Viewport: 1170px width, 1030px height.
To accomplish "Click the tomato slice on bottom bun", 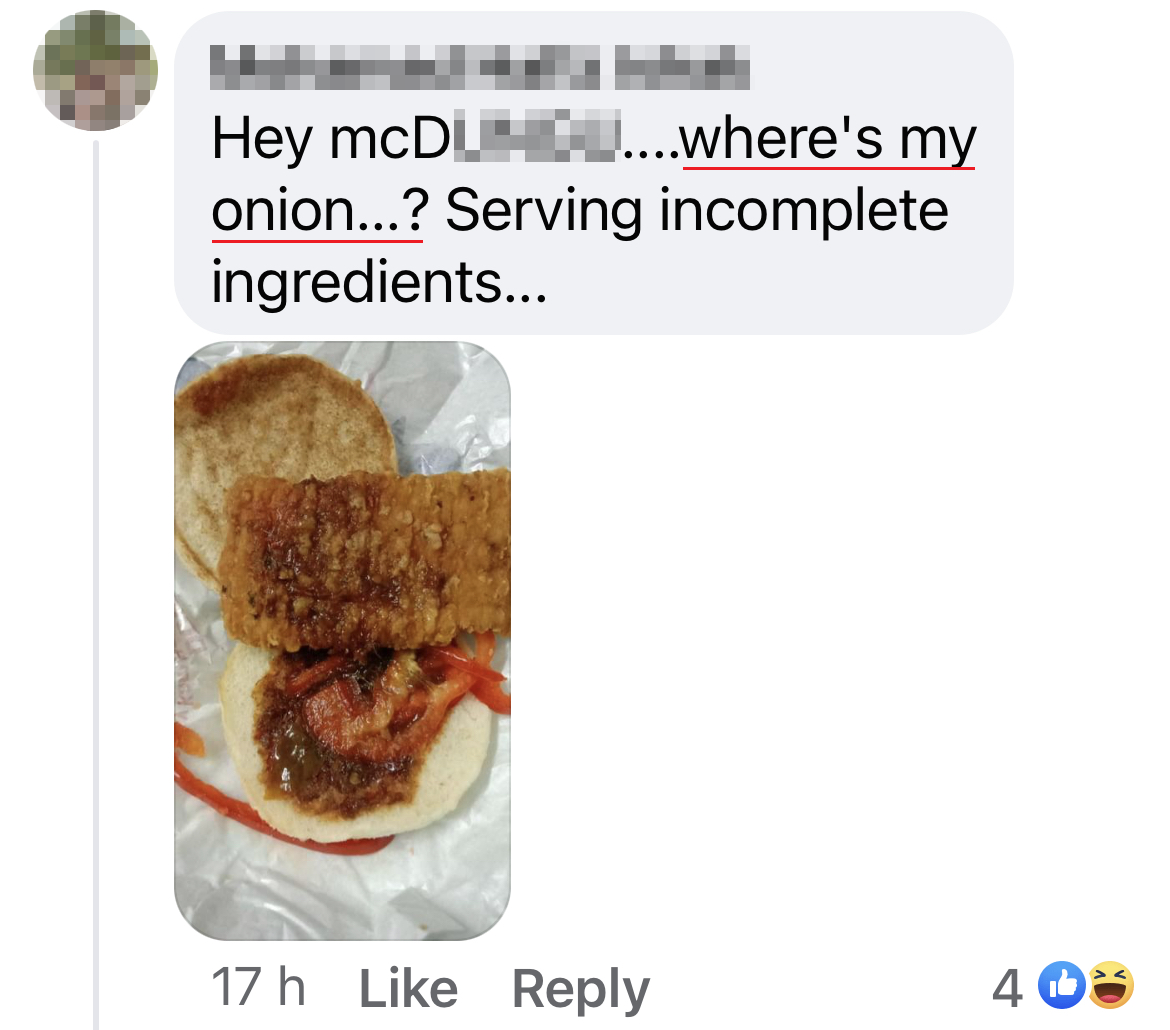I will [x=364, y=715].
